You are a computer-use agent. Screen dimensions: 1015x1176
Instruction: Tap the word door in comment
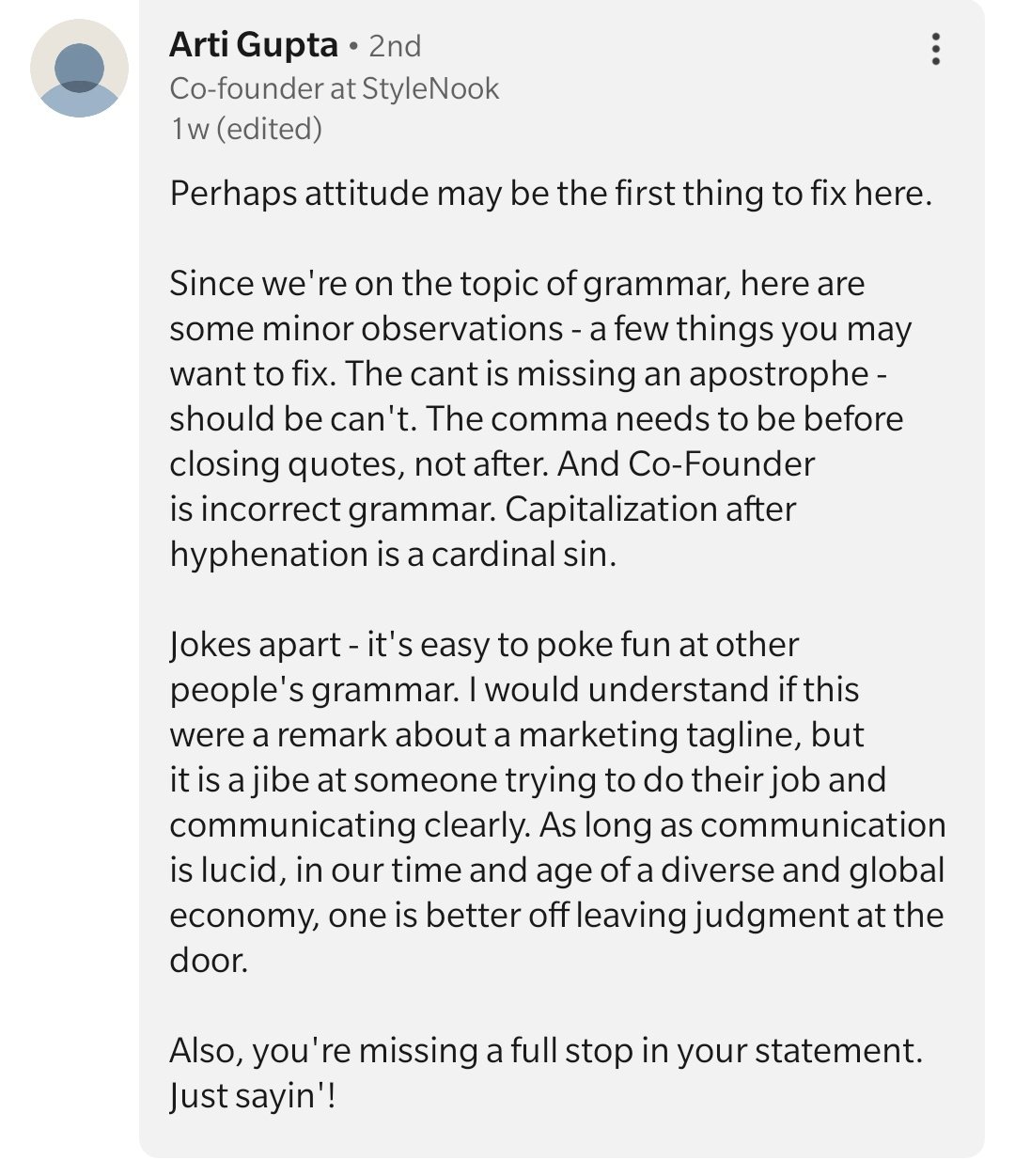pos(209,961)
